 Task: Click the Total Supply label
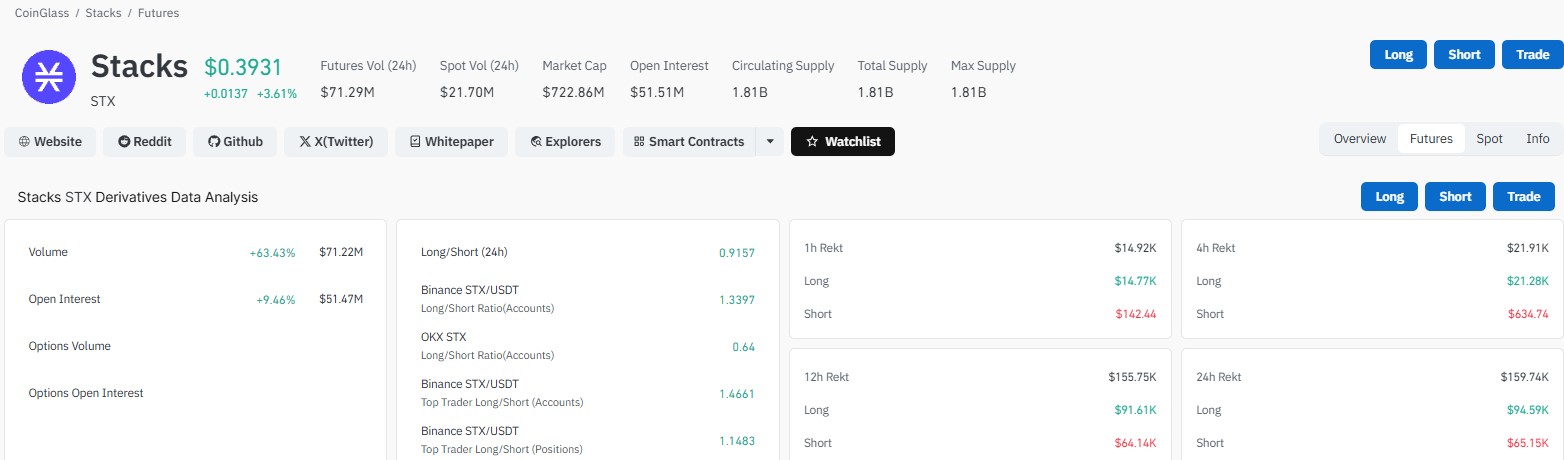[x=893, y=66]
